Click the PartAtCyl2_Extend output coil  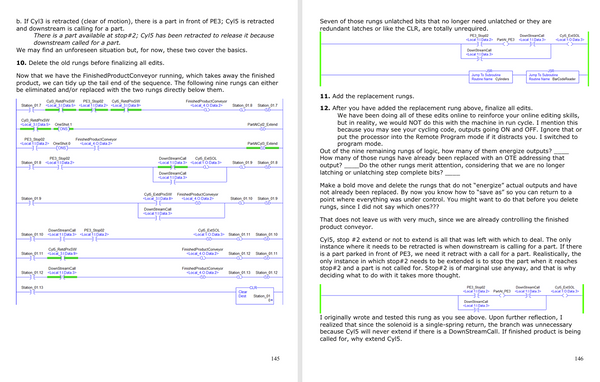(x=262, y=129)
